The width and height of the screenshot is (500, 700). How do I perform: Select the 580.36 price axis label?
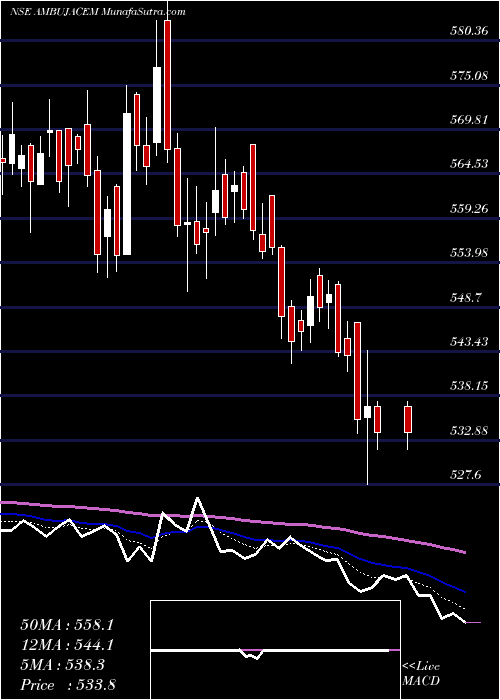click(x=467, y=31)
